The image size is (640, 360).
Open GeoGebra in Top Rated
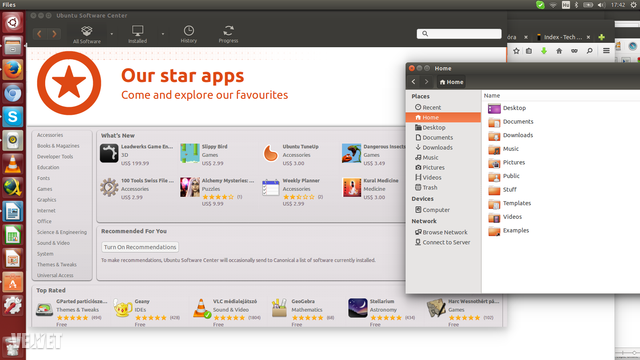(304, 312)
